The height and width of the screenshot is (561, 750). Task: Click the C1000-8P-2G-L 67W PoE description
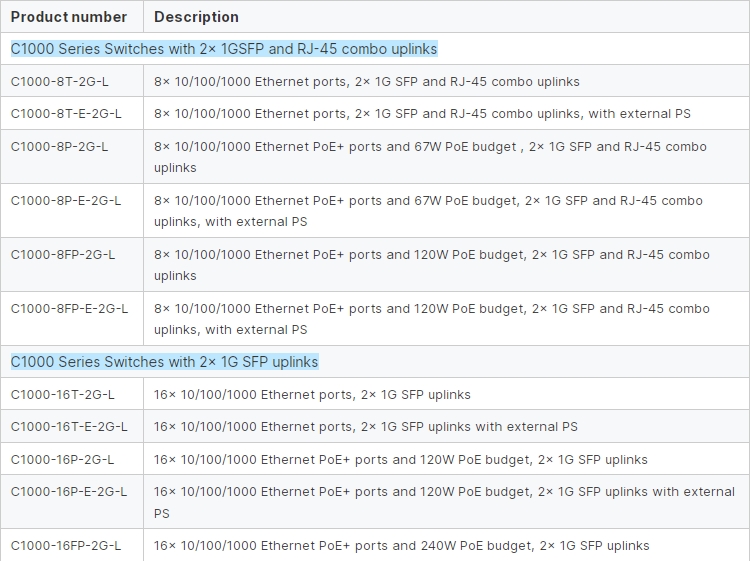pos(430,157)
